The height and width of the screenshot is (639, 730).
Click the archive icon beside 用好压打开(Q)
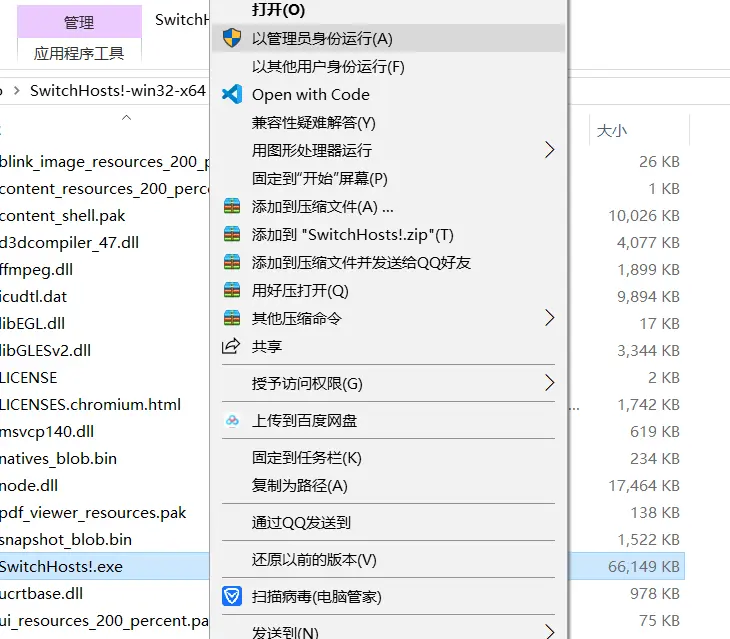click(232, 289)
